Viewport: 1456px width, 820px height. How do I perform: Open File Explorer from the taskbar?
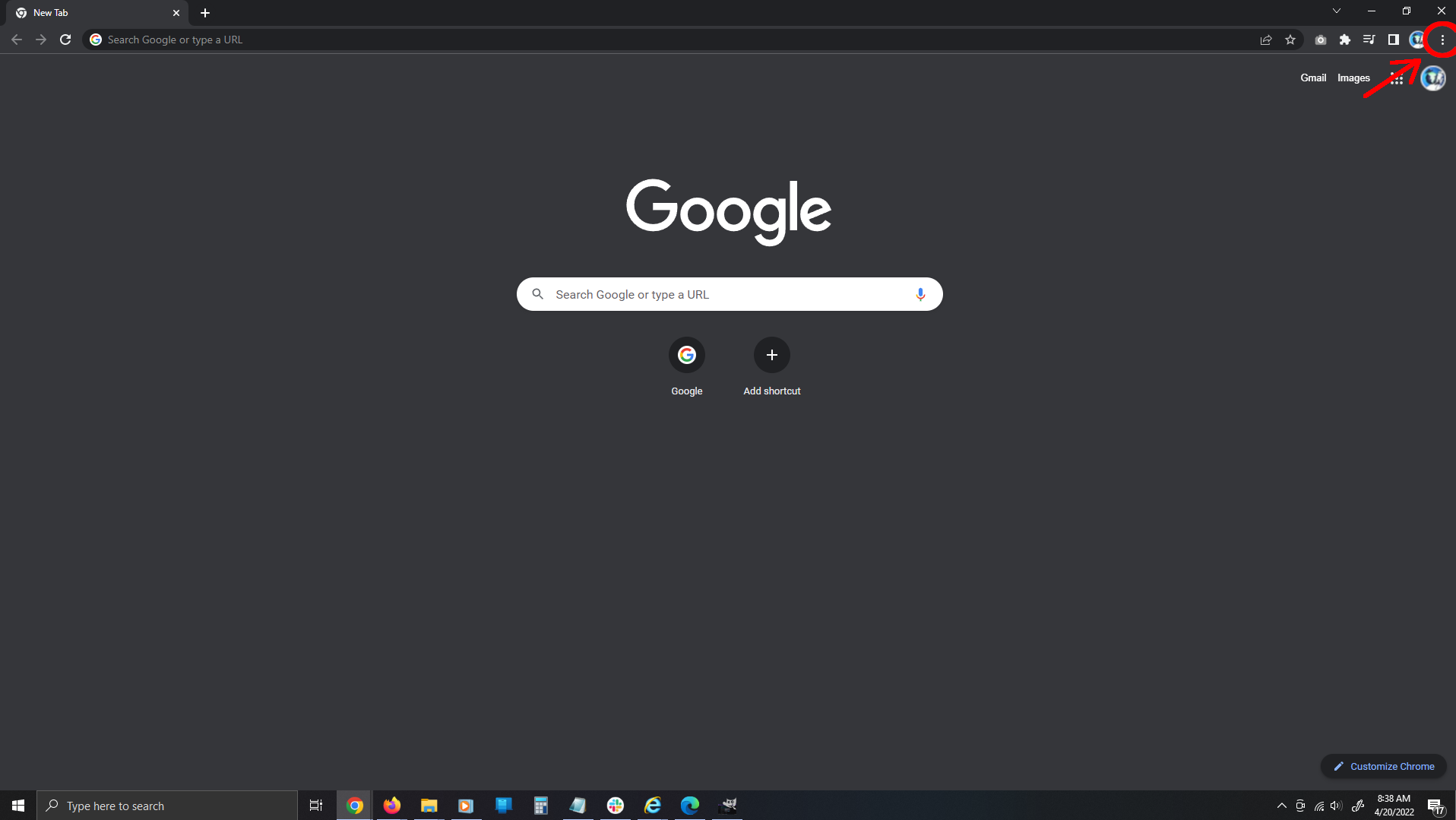tap(429, 806)
